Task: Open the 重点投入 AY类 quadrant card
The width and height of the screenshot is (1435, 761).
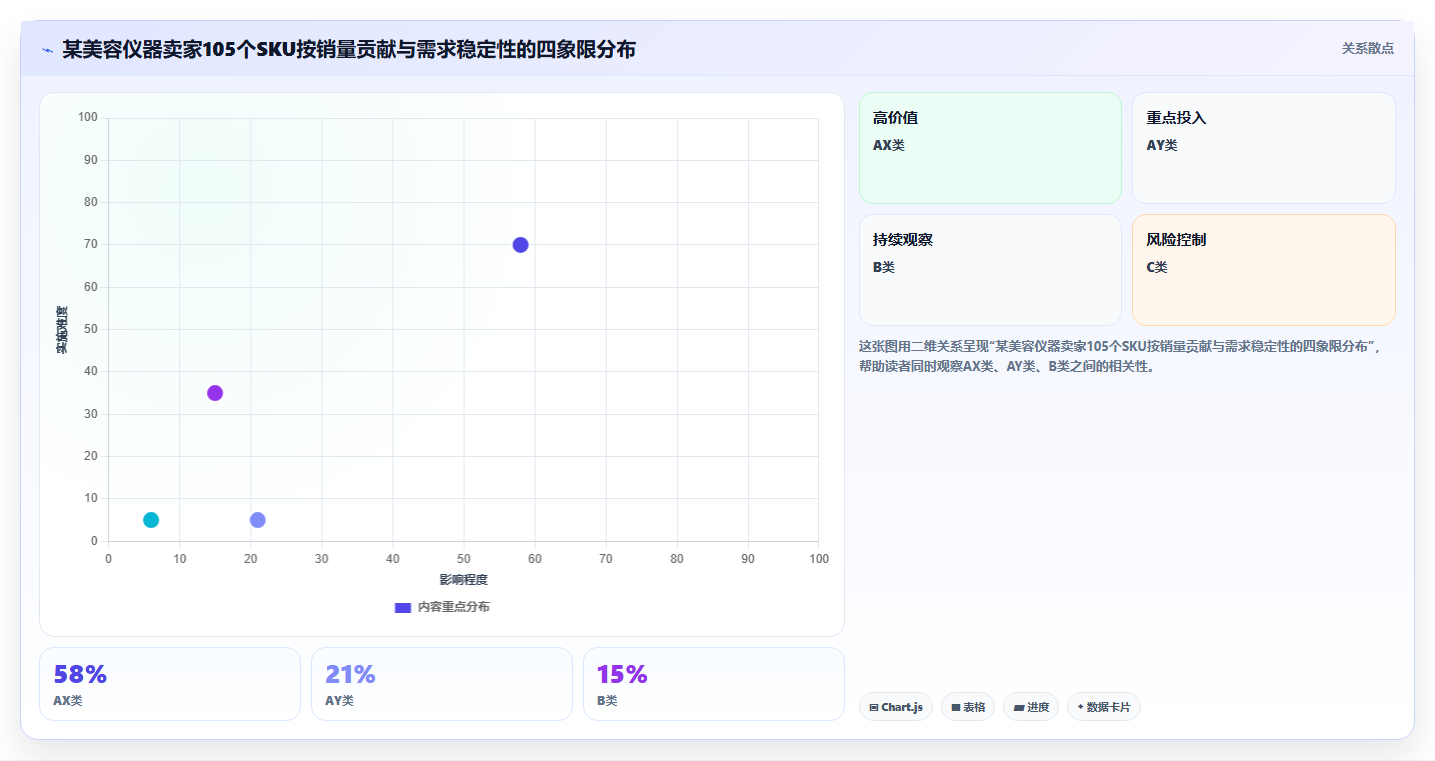Action: (1263, 148)
